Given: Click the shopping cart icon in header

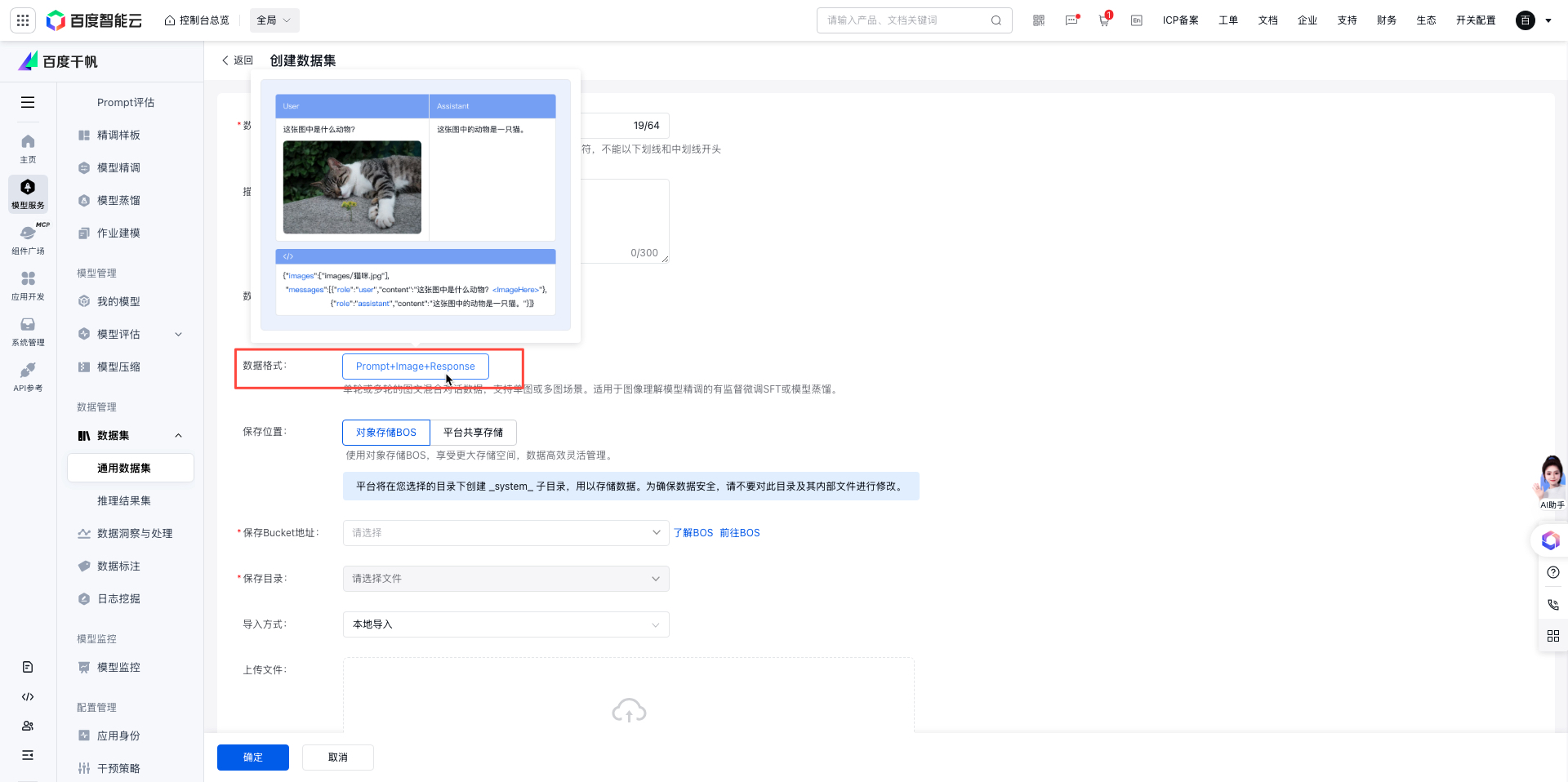Looking at the screenshot, I should (1104, 20).
